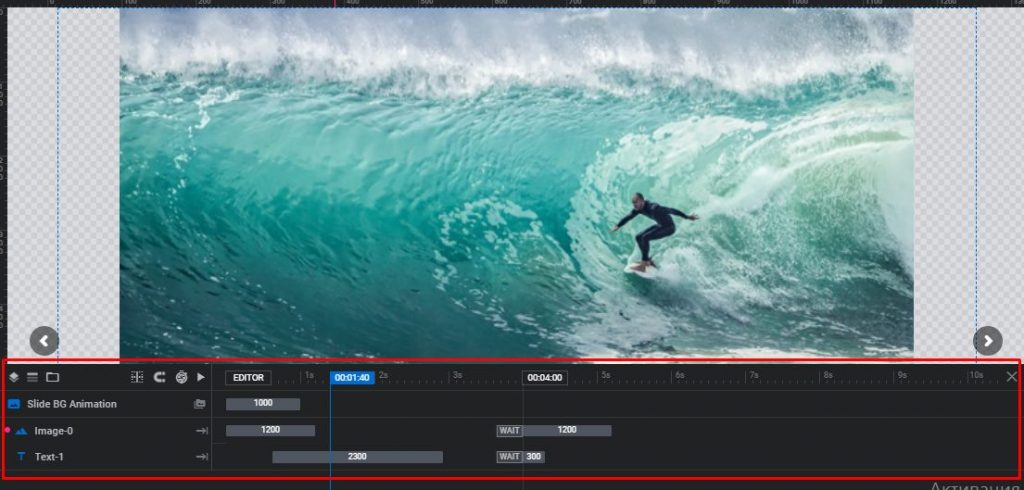
Task: Play the slide animation preview
Action: [x=201, y=377]
